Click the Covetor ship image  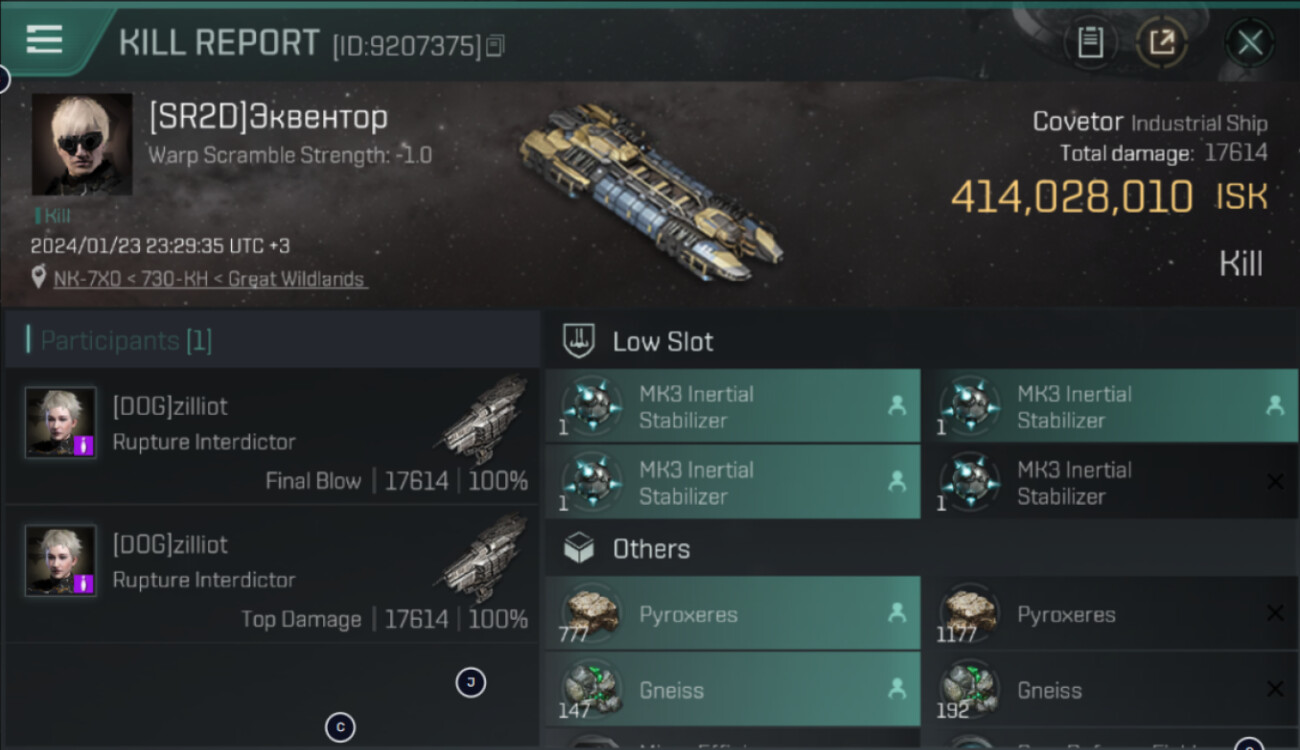click(650, 190)
